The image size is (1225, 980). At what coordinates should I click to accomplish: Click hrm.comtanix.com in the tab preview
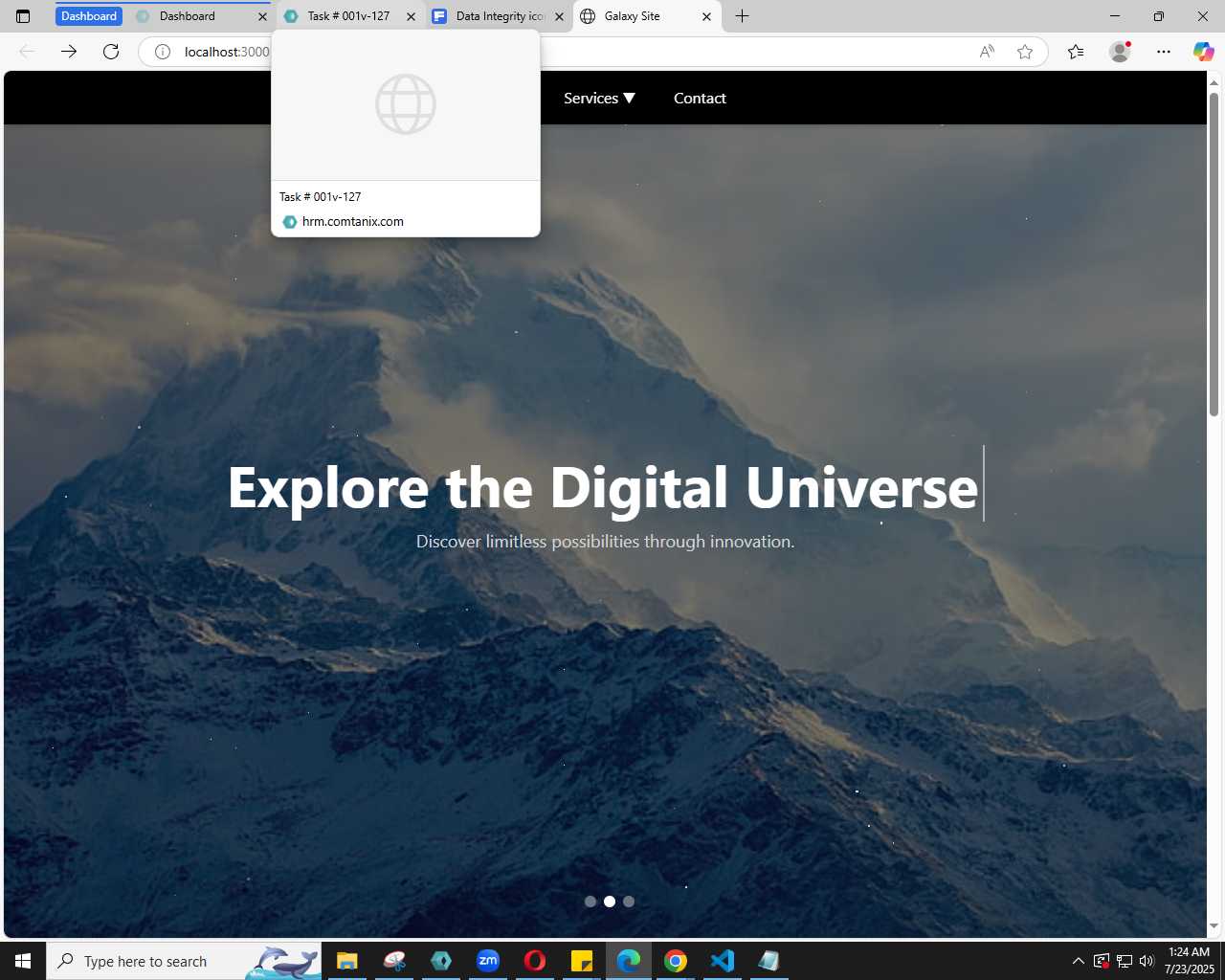(x=353, y=222)
